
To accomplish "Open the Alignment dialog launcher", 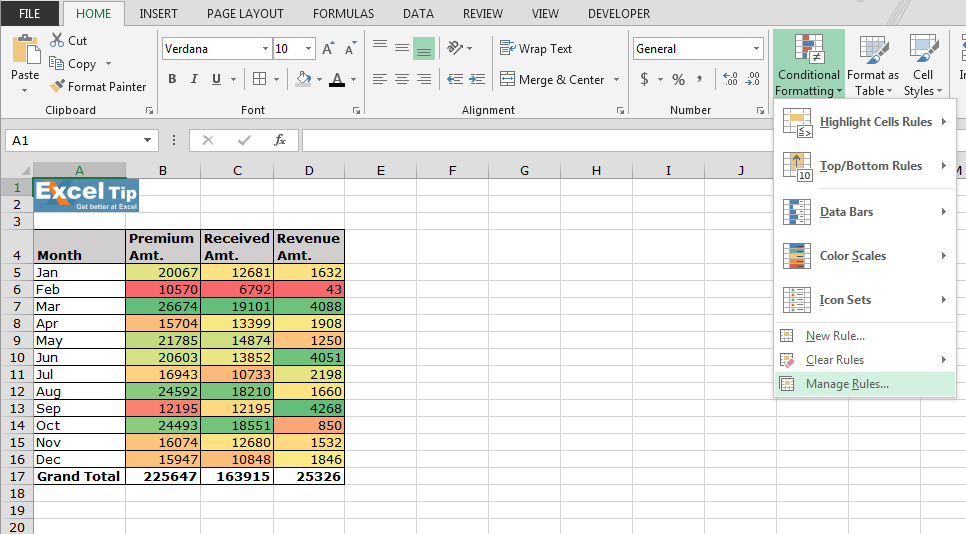I will [620, 110].
